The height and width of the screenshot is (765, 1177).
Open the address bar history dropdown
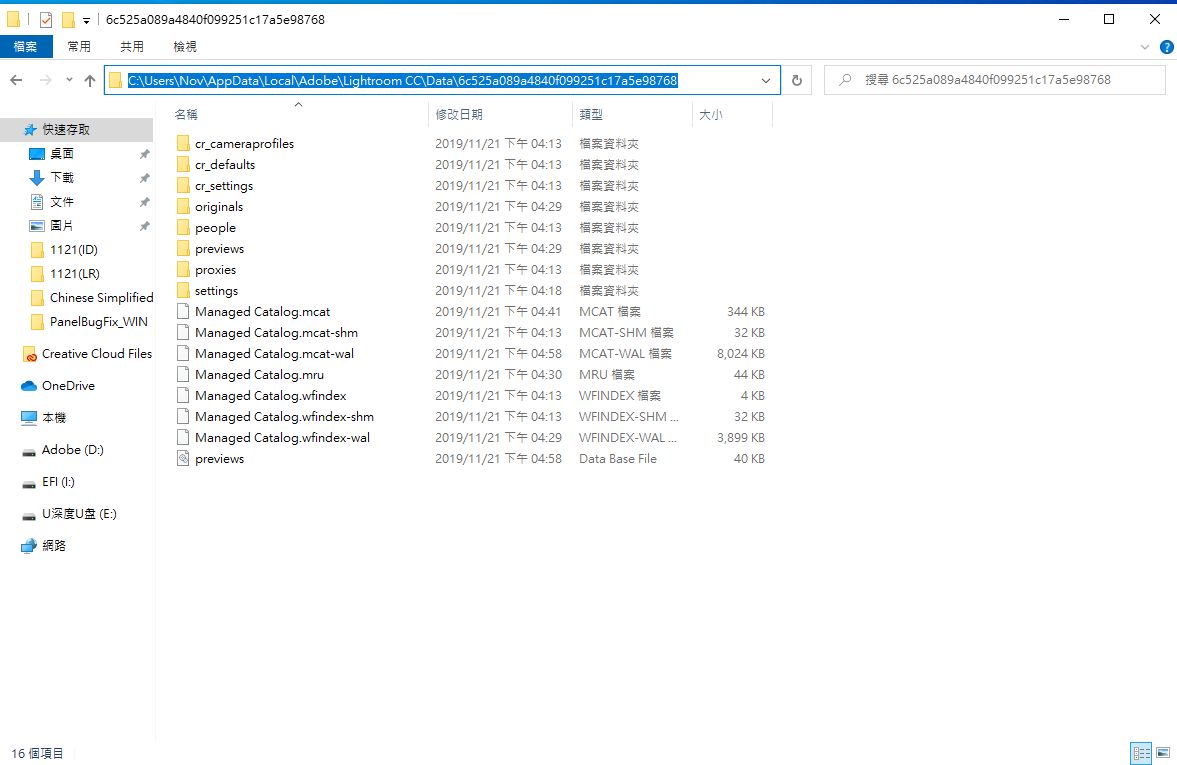tap(766, 80)
